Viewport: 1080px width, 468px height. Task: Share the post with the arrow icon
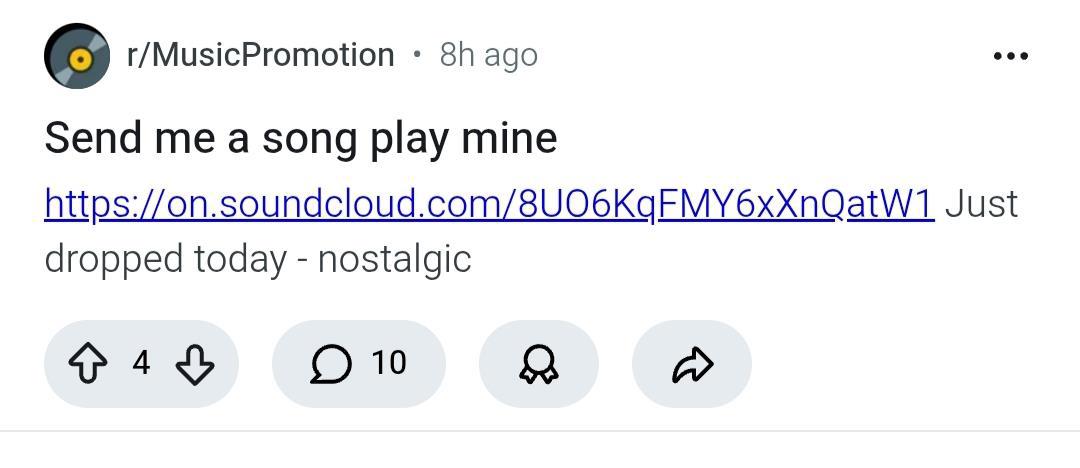(x=691, y=364)
